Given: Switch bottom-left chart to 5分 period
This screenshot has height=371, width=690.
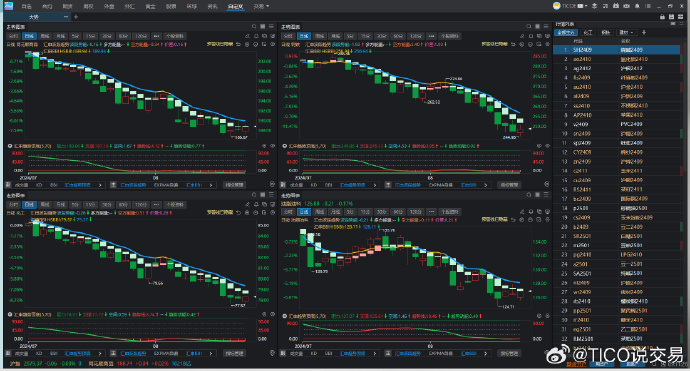Looking at the screenshot, I should 75,205.
